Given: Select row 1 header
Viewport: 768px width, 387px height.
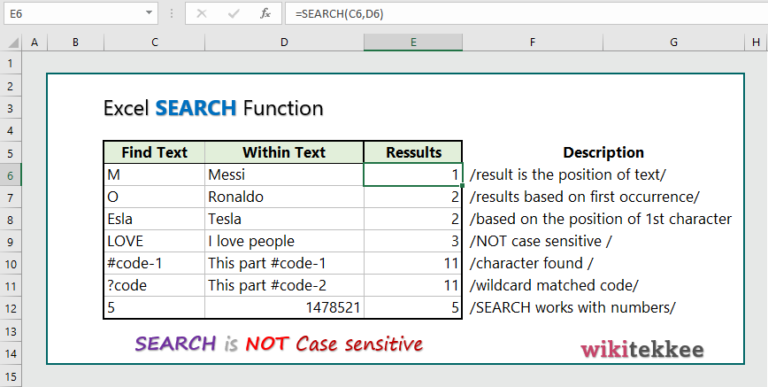Looking at the screenshot, I should [x=11, y=63].
